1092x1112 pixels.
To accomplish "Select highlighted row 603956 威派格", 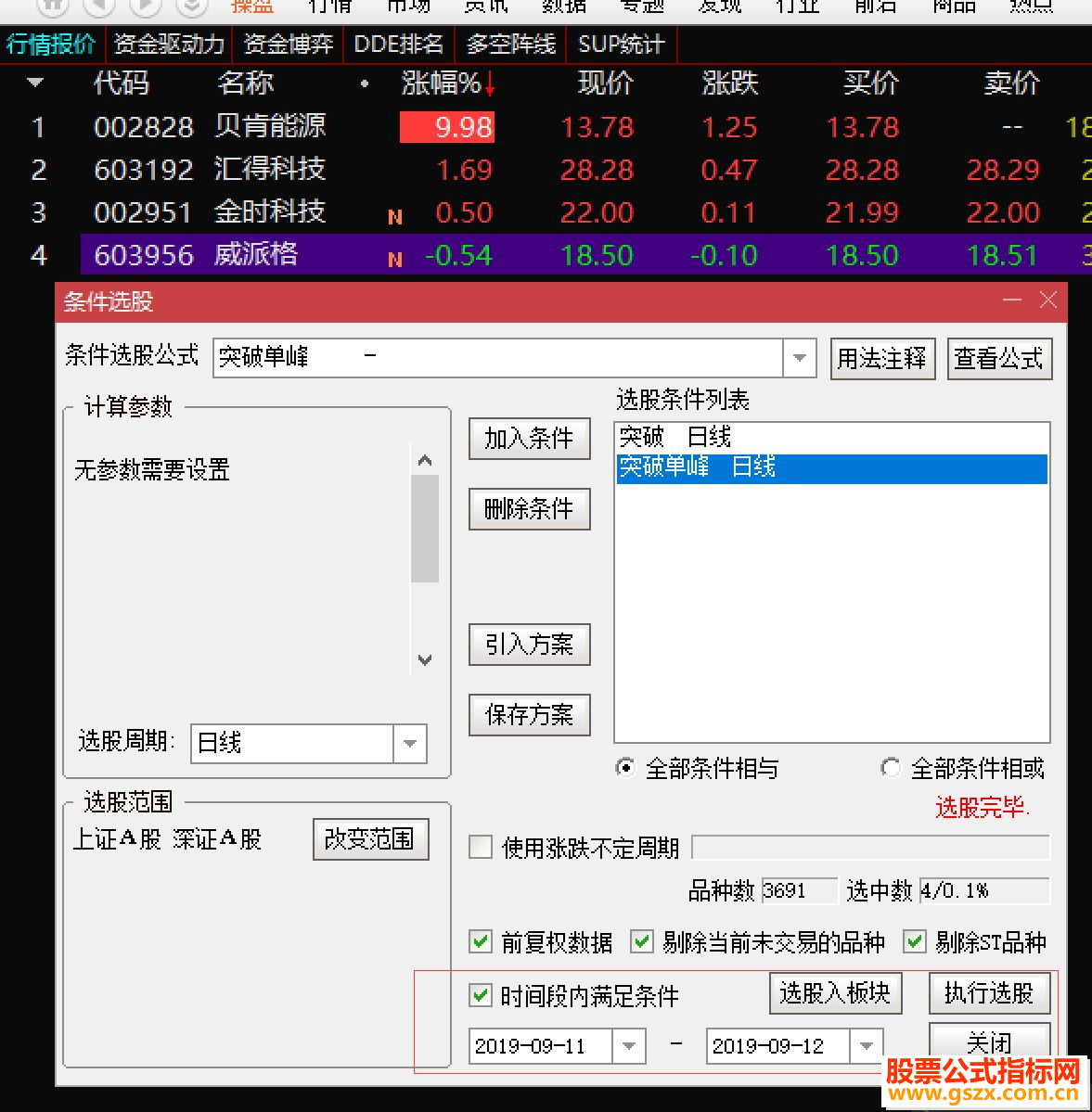I will click(585, 255).
